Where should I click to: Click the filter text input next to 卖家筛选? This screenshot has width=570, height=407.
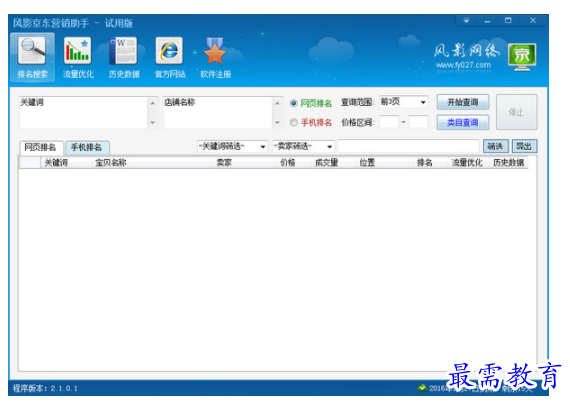pos(408,146)
